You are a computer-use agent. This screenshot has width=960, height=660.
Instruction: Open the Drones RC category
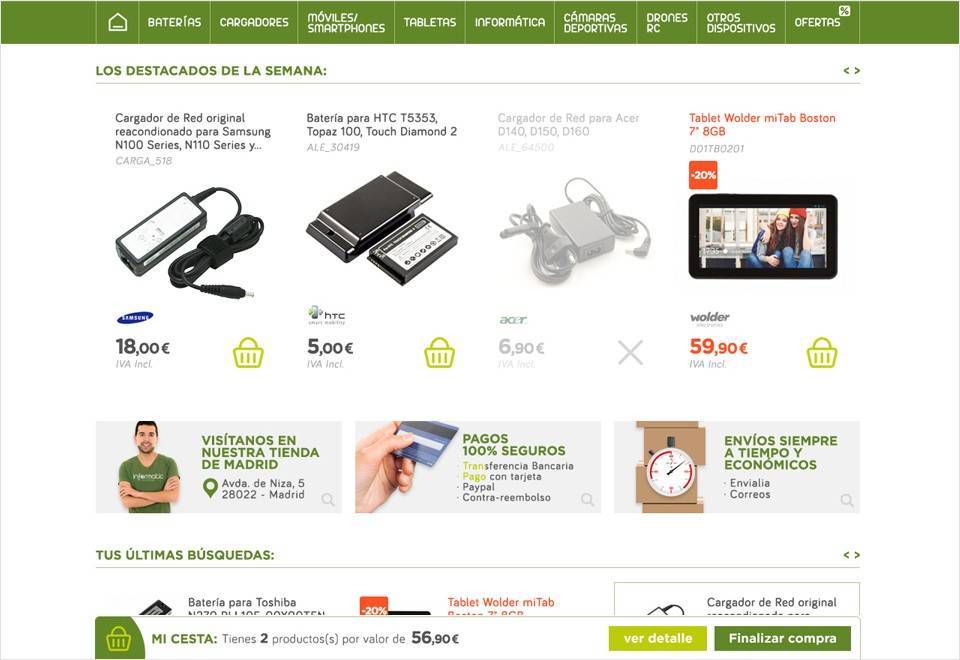(667, 23)
